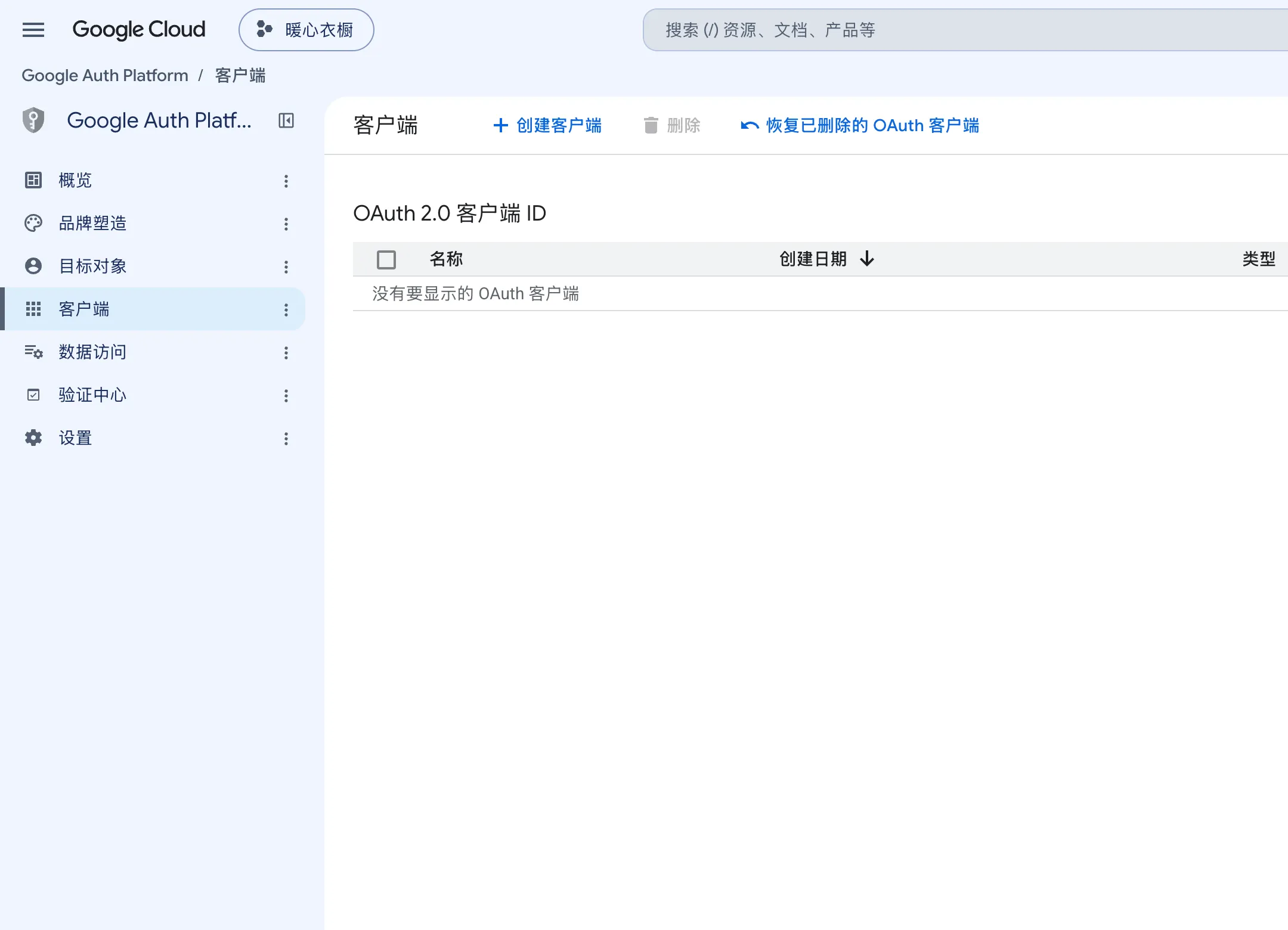The height and width of the screenshot is (930, 1288).
Task: Click the 客户端 breadcrumb text
Action: pyautogui.click(x=240, y=76)
